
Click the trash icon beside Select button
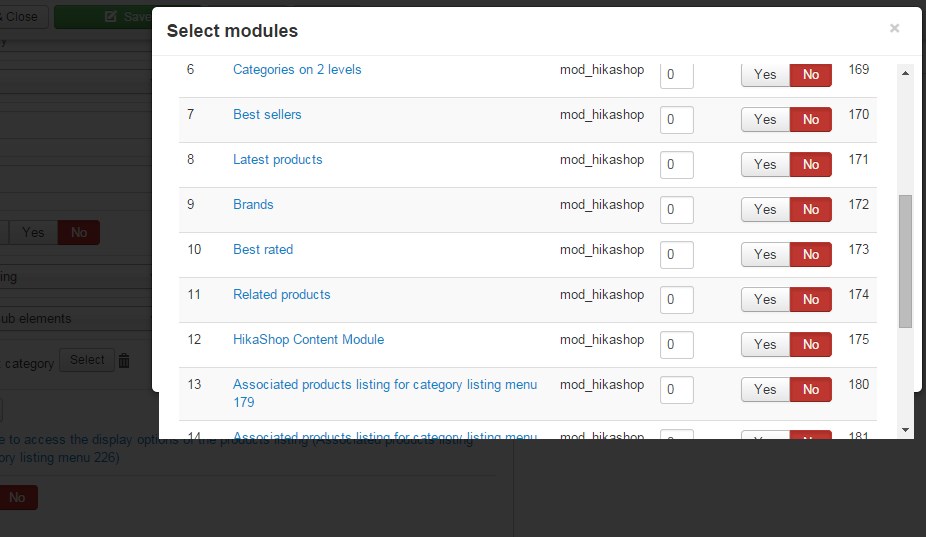point(124,361)
